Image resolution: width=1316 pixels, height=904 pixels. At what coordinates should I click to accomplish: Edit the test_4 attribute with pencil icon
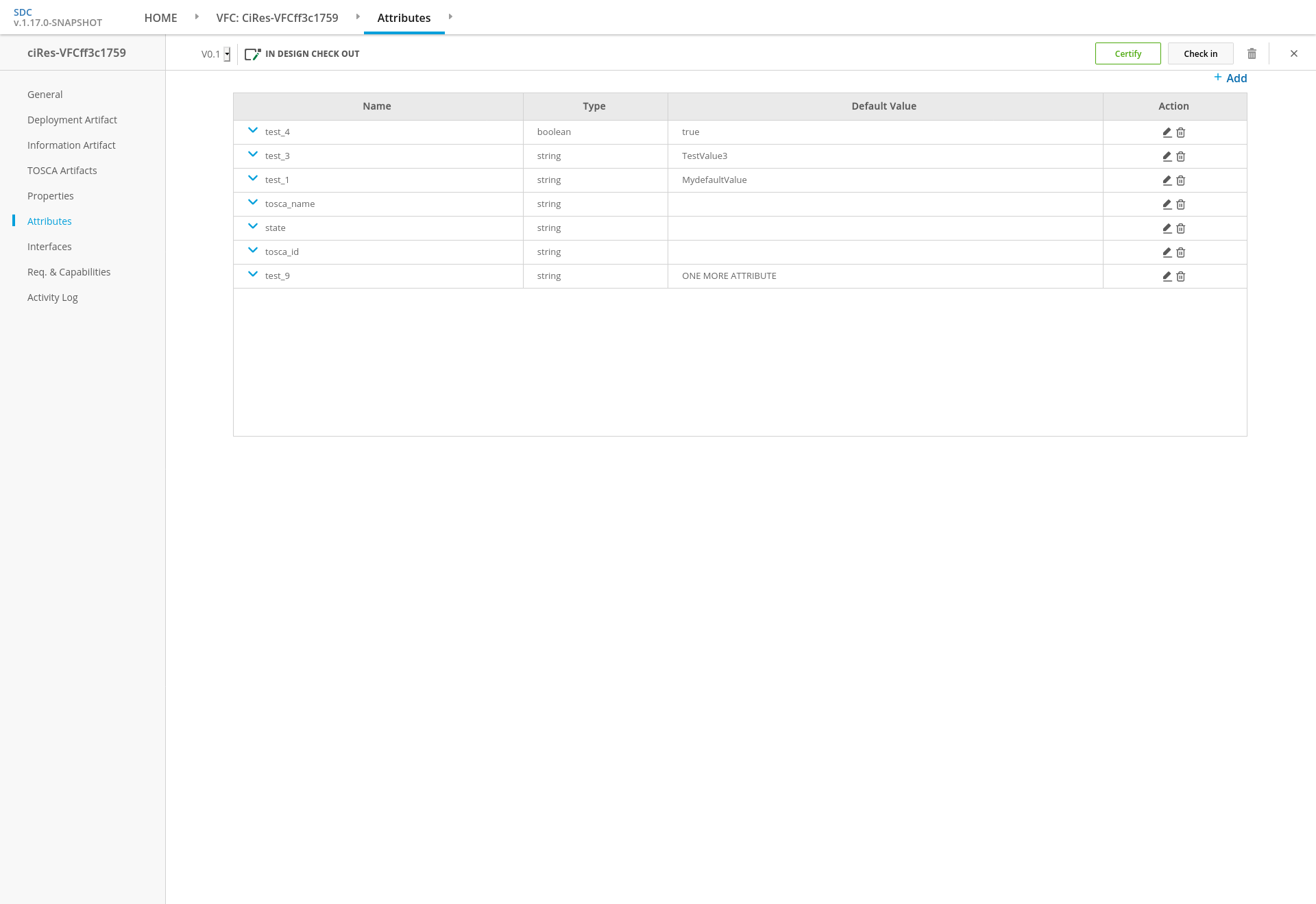[1167, 132]
